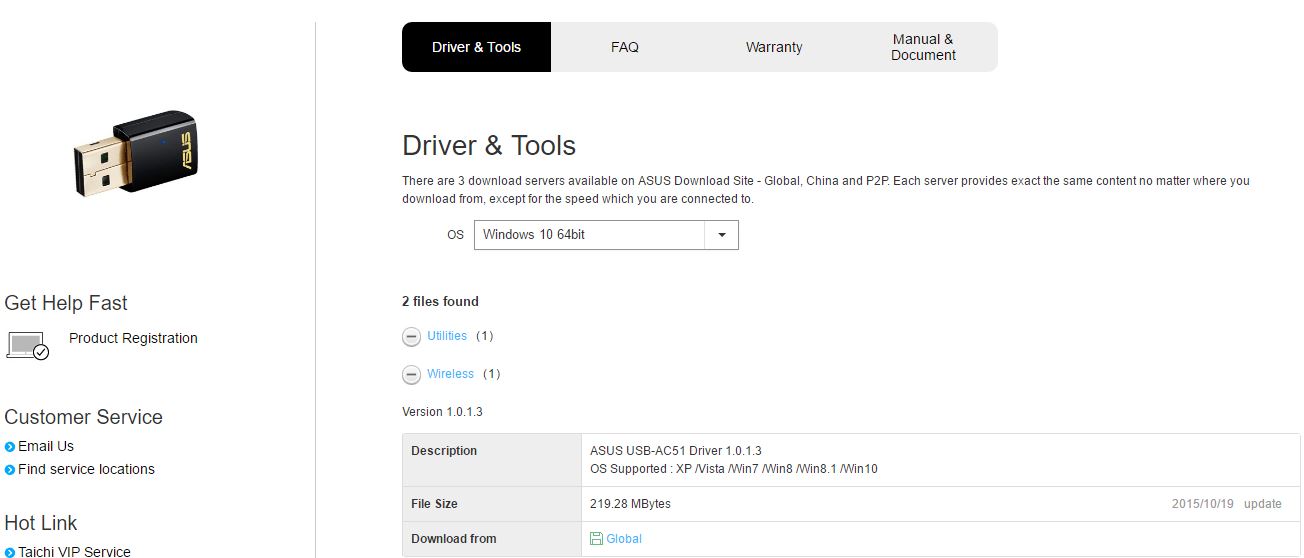Open the OS dropdown showing Windows 10 64bit

tap(590, 235)
